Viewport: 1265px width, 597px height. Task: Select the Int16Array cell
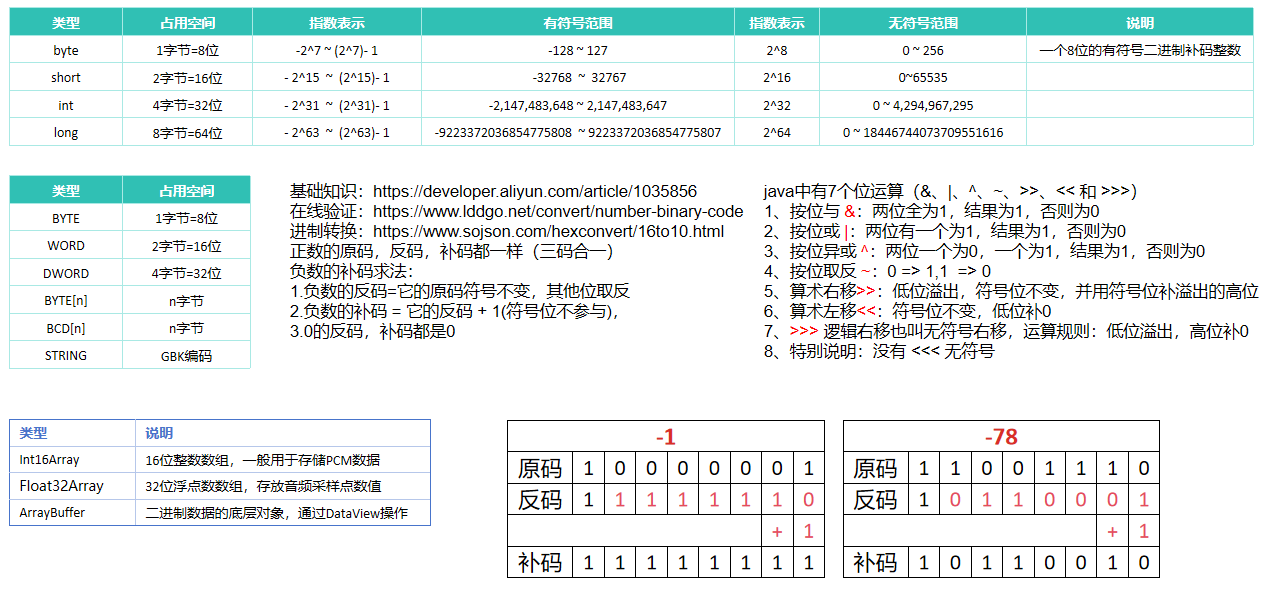pos(72,460)
